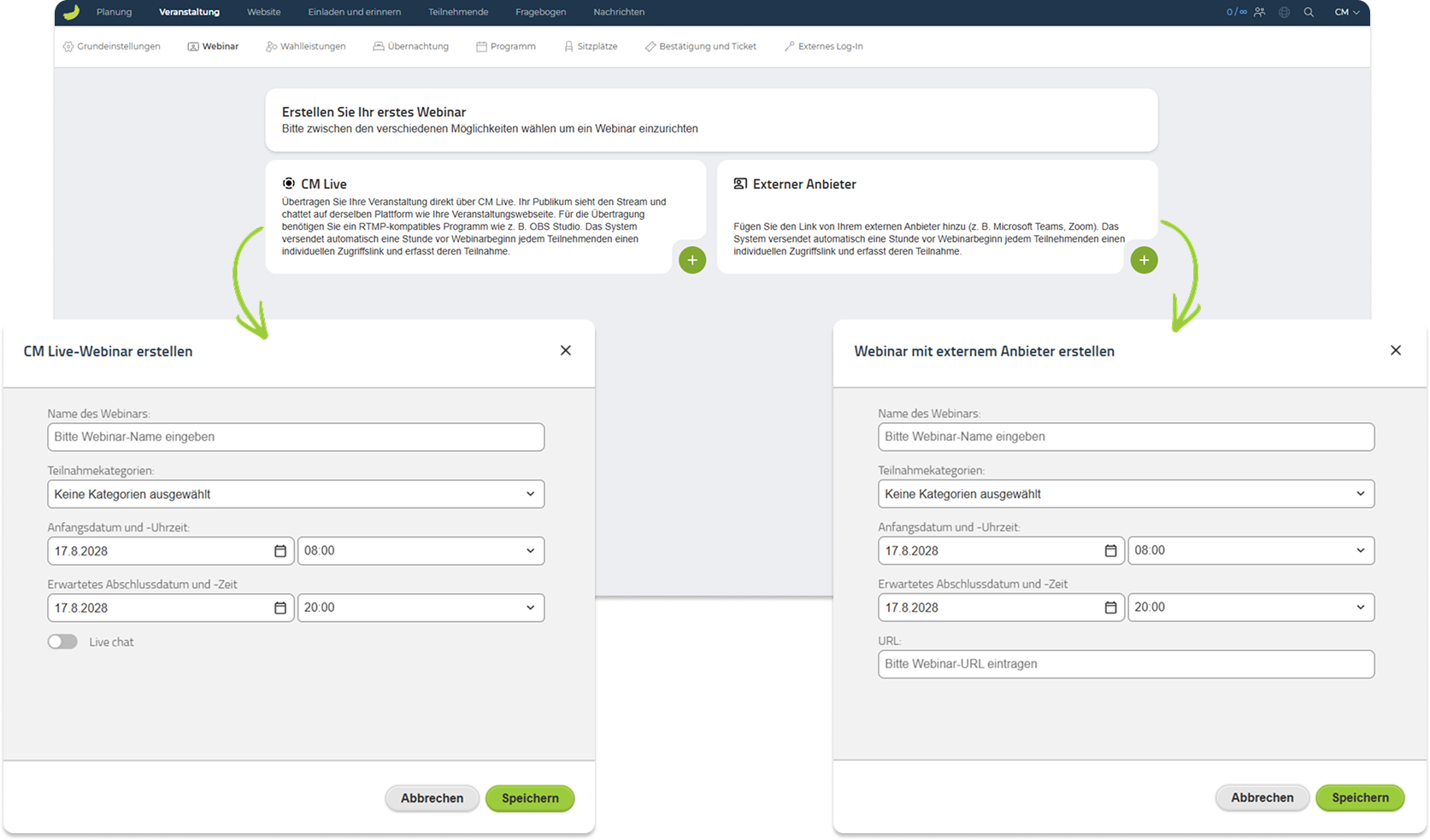The height and width of the screenshot is (840, 1430).
Task: Switch to the Wahlleistungen tab
Action: tap(305, 46)
